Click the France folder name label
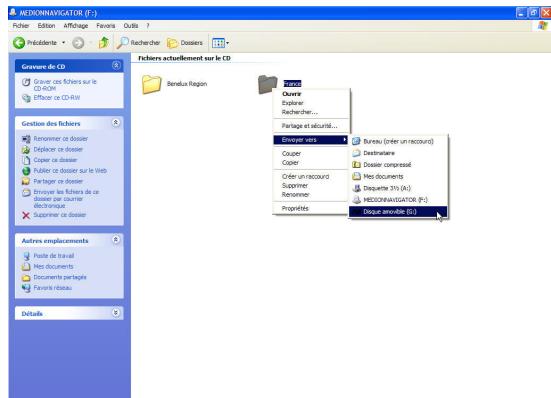 [292, 84]
